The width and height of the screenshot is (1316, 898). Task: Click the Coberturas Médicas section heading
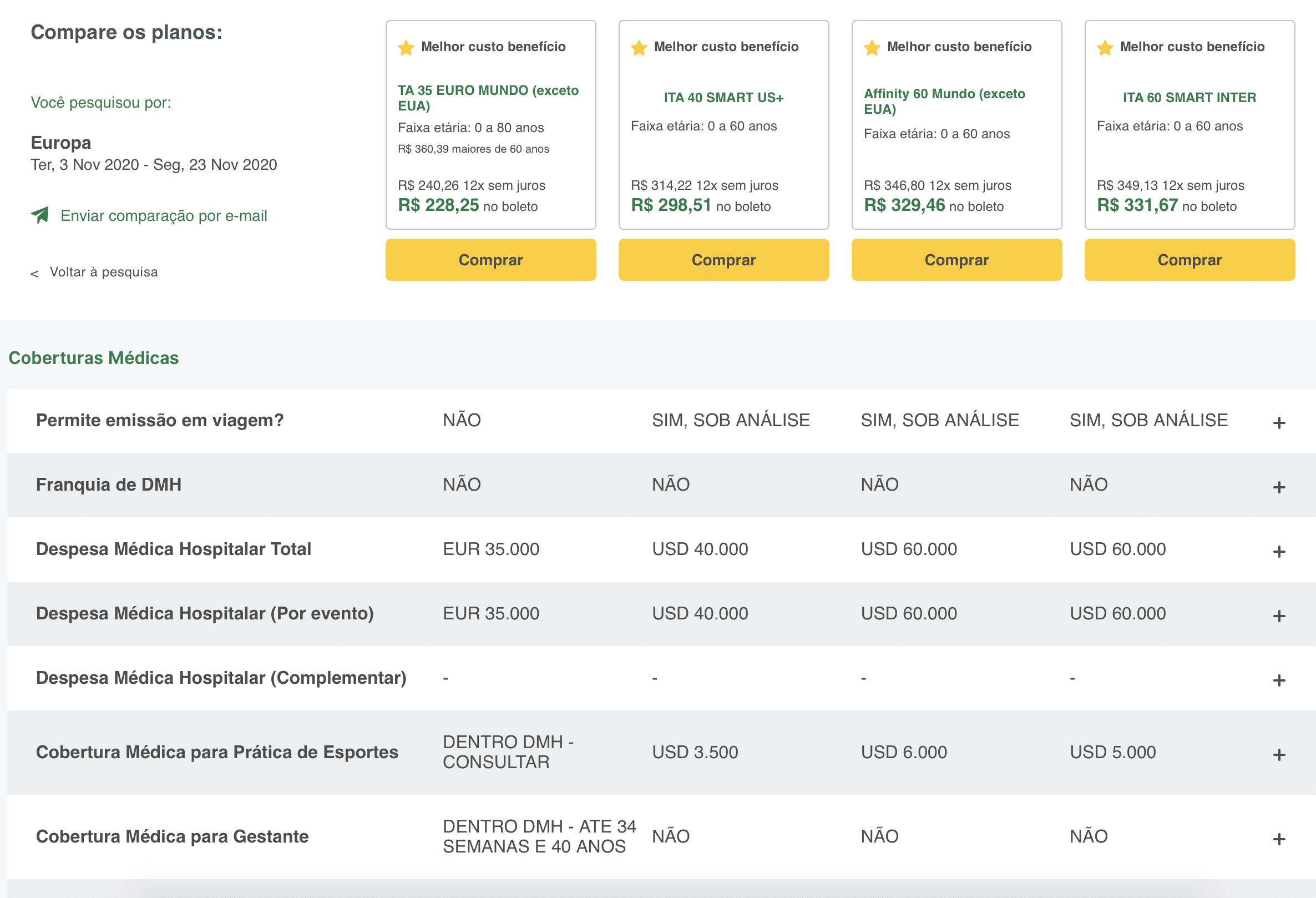click(x=93, y=358)
